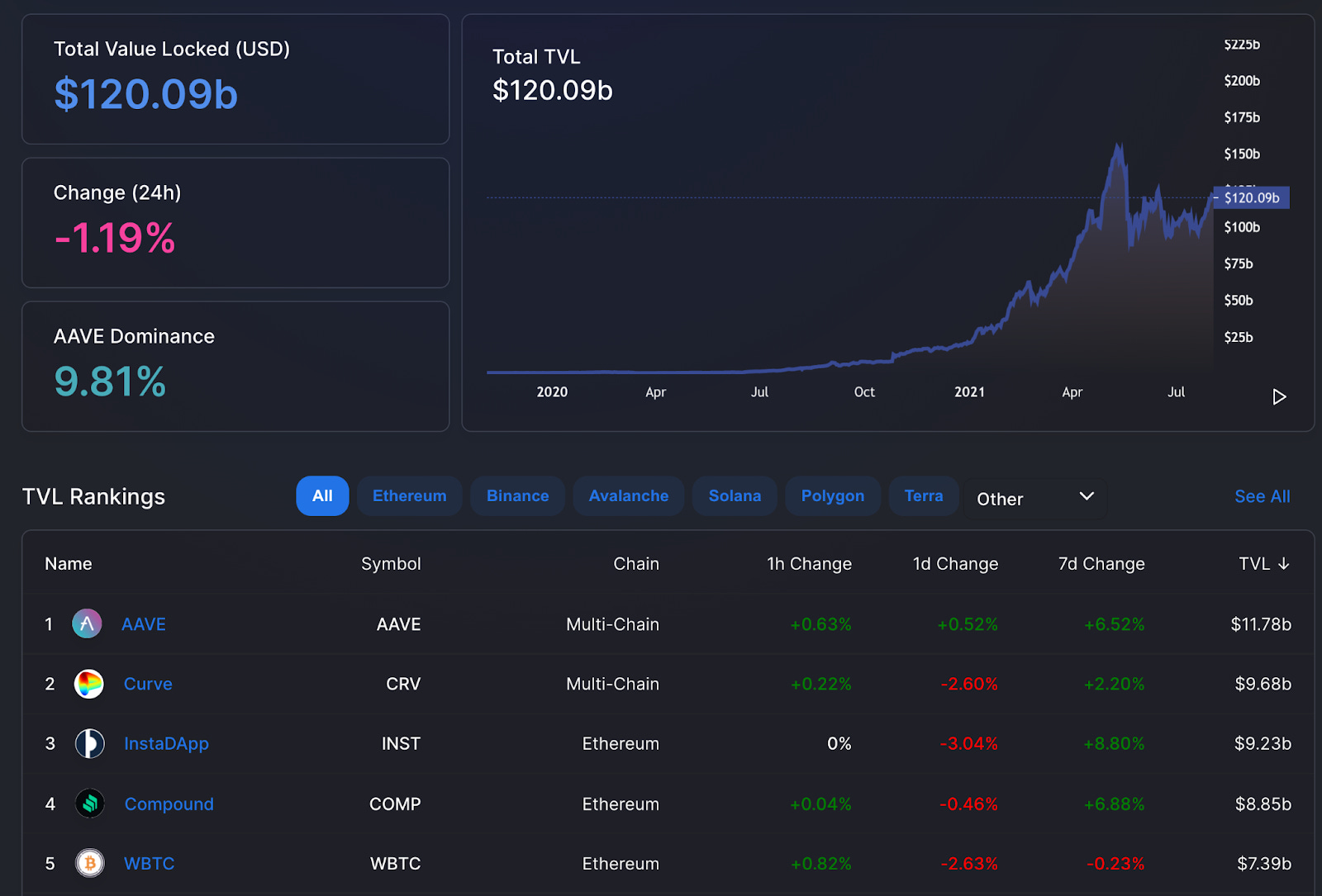Filter rankings by Polygon
1322x896 pixels.
833,495
